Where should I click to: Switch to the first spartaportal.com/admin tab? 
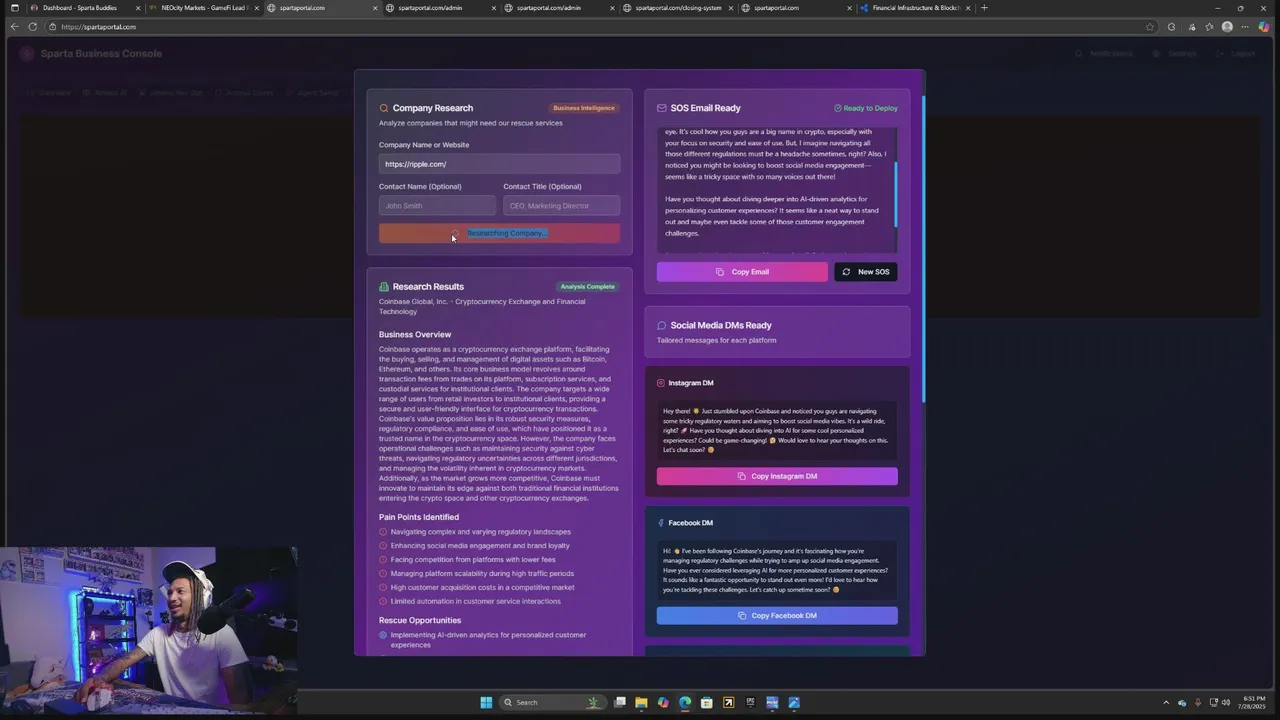[x=440, y=8]
